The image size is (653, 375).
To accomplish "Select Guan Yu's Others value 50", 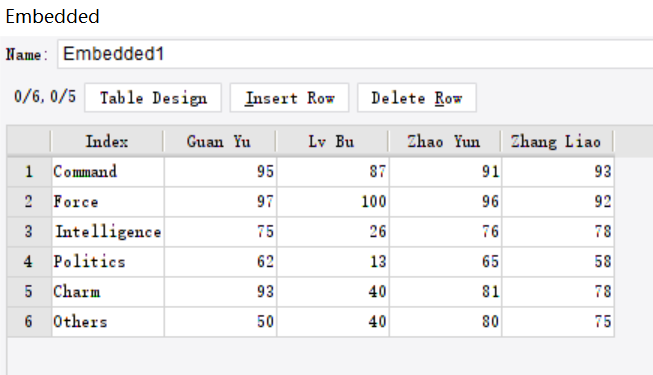I will 221,322.
